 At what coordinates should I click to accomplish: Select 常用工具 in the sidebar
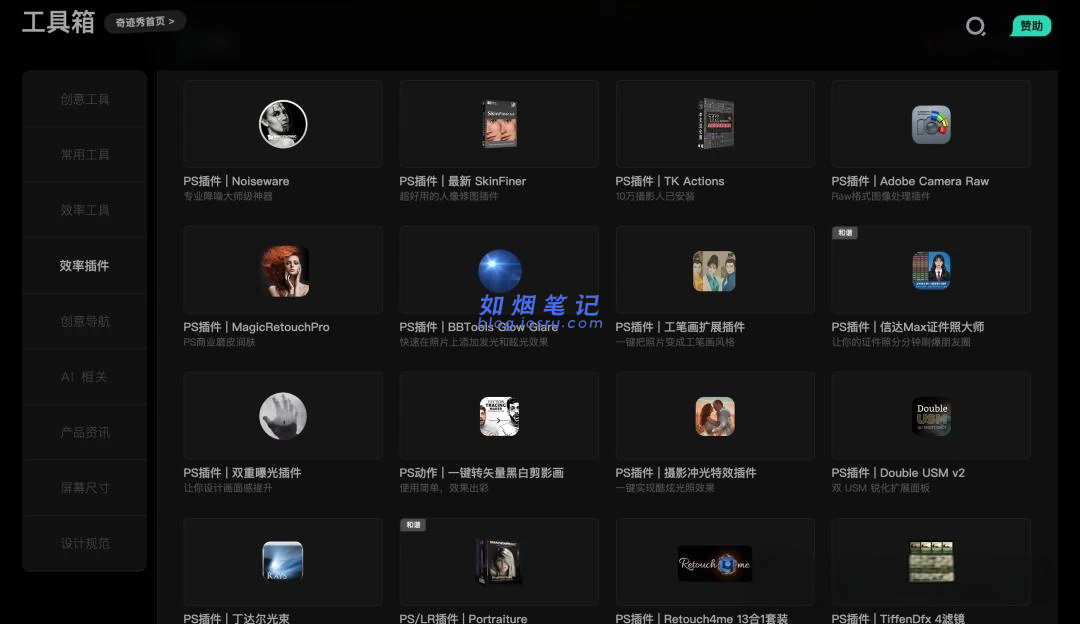[x=85, y=154]
